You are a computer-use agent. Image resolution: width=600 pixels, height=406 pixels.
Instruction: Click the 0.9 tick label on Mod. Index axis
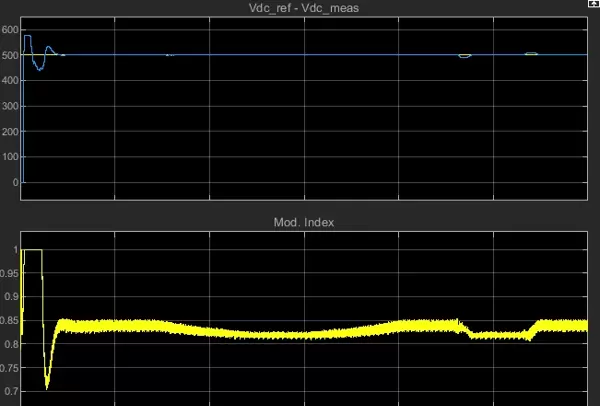click(11, 296)
